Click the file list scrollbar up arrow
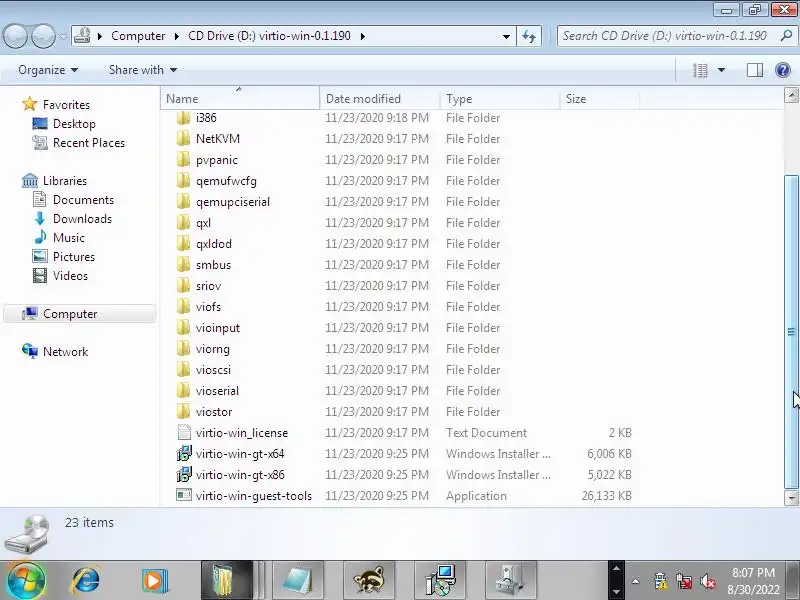 791,95
